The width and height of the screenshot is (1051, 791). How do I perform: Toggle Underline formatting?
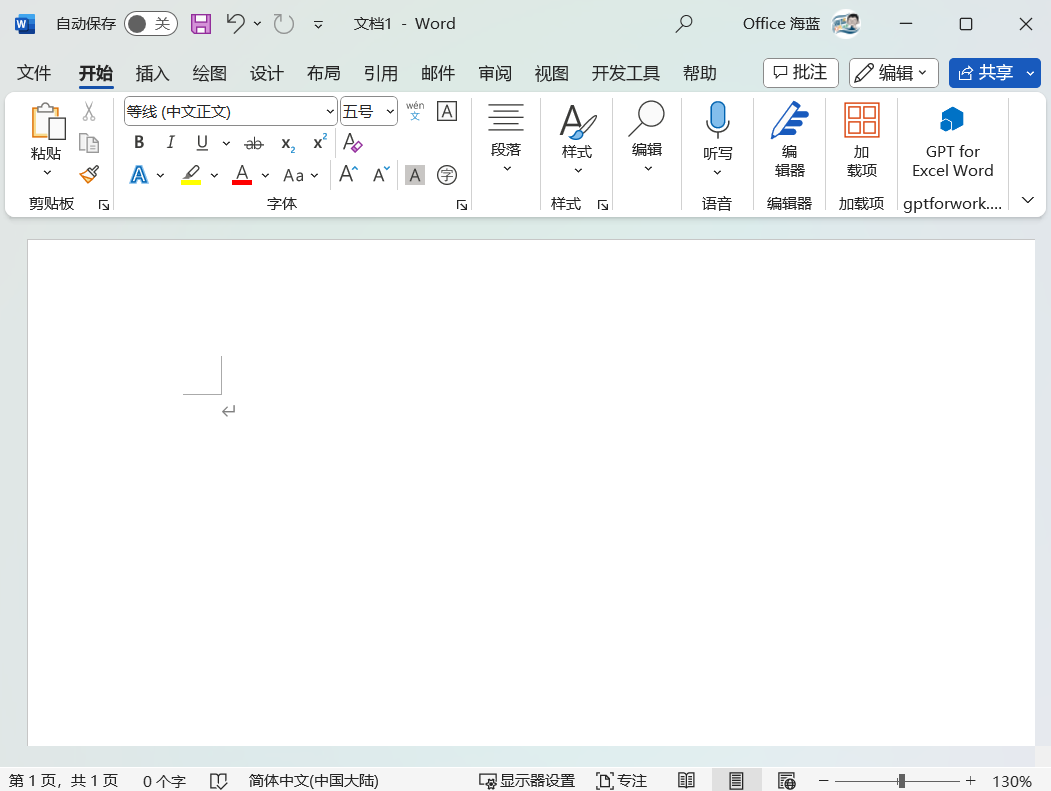[202, 143]
